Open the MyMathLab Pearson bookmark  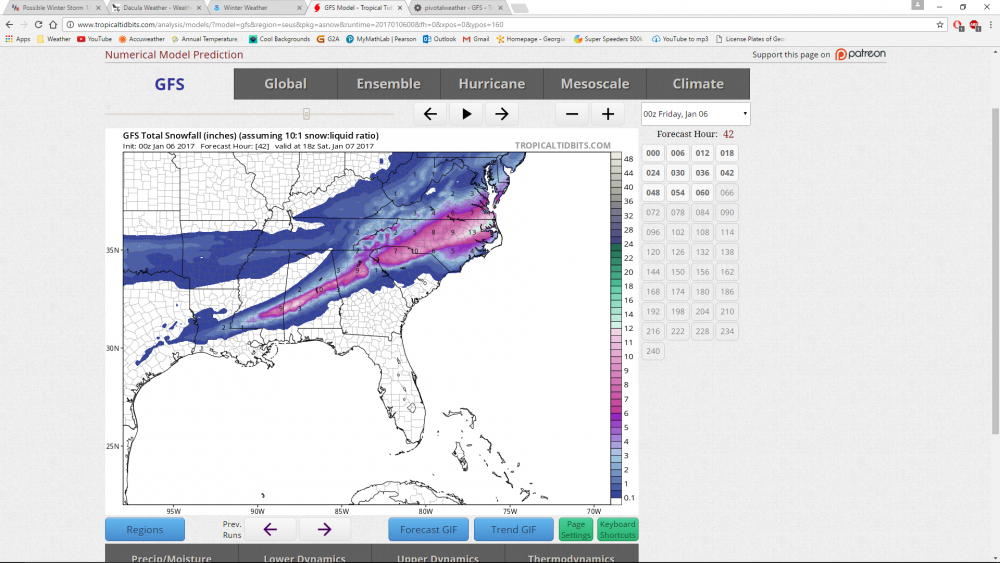tap(381, 39)
